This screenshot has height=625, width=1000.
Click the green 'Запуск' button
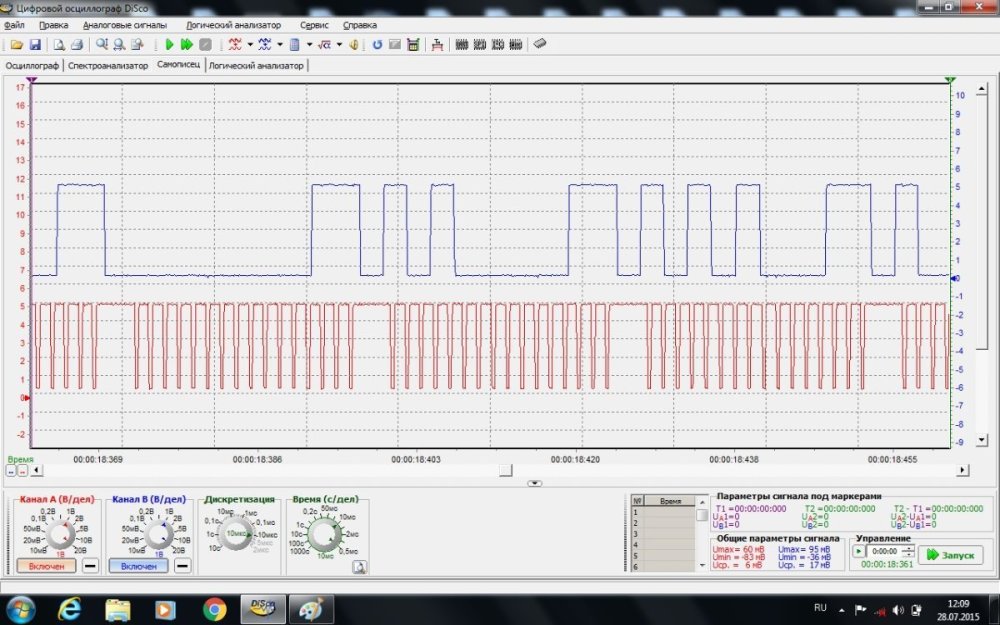click(944, 554)
